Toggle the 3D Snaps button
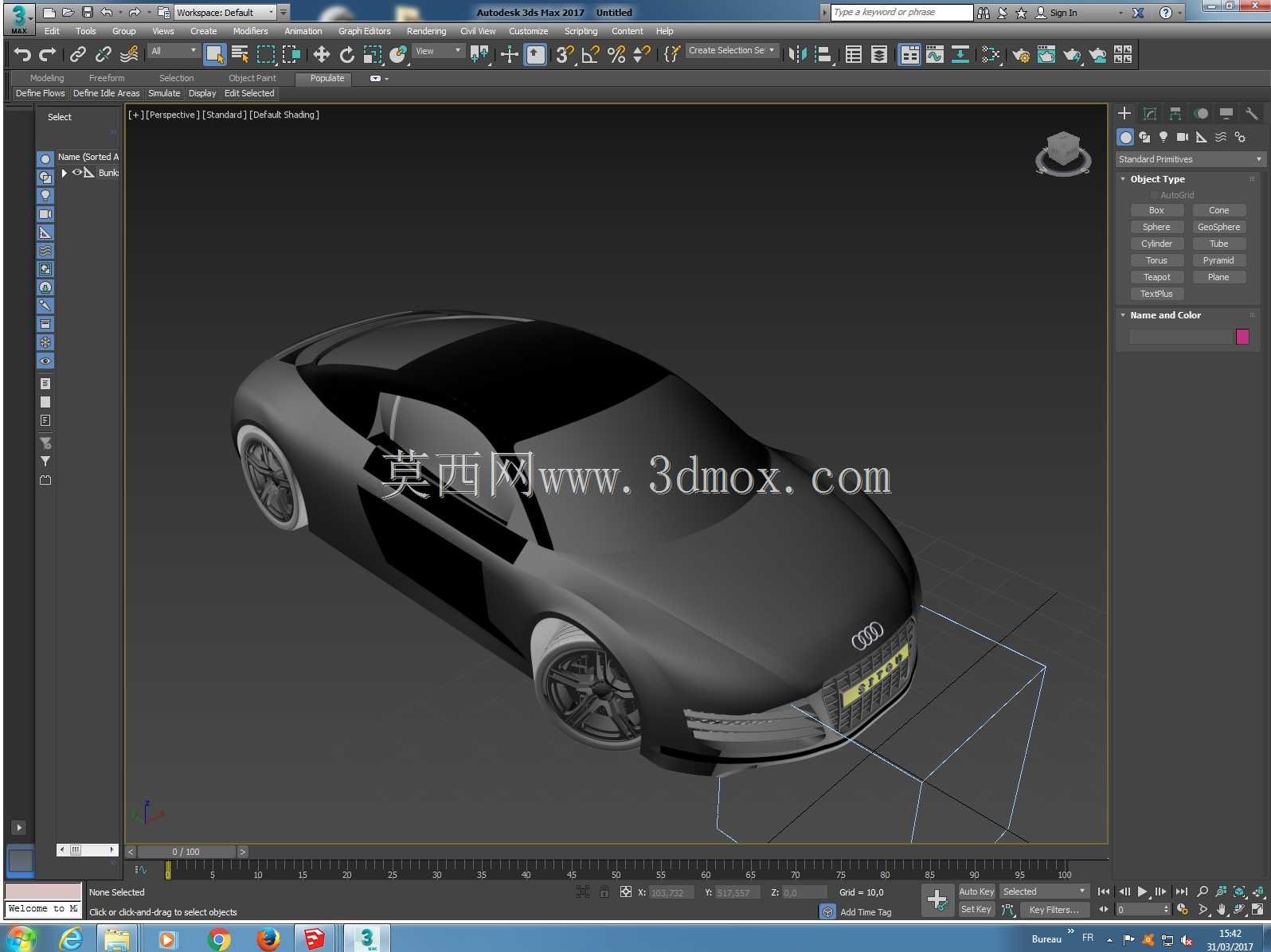 (x=565, y=54)
